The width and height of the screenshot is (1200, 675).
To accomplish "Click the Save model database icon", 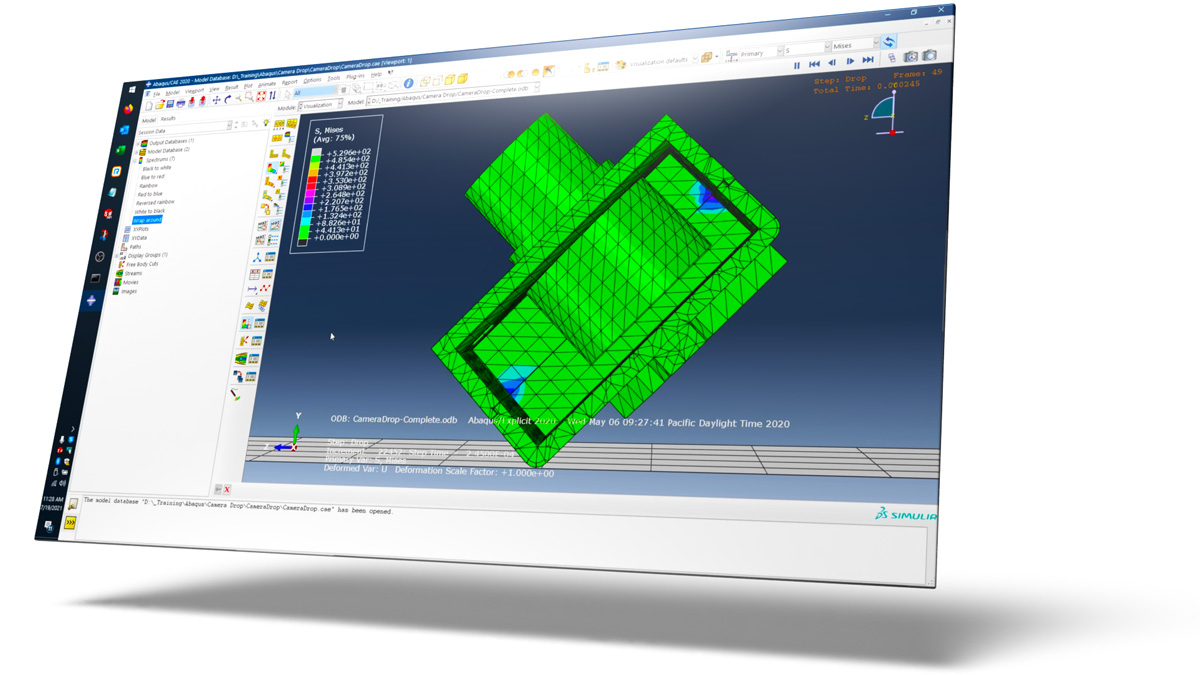I will point(170,104).
